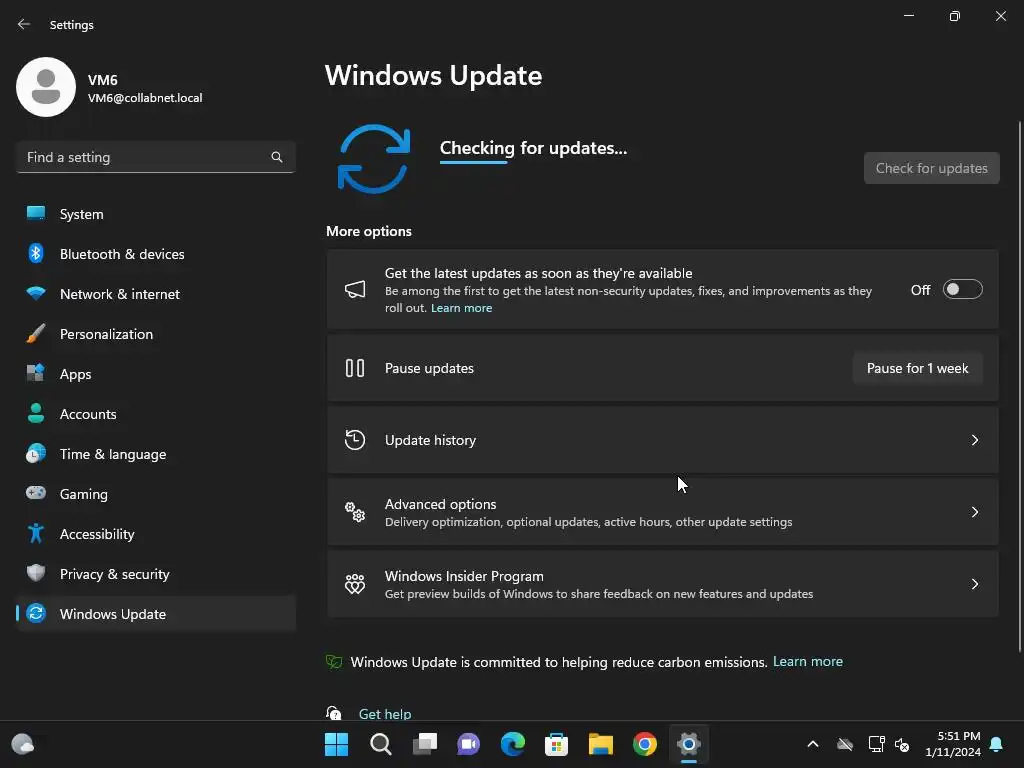This screenshot has height=768, width=1024.
Task: Click the notification bell in system tray
Action: pyautogui.click(x=997, y=744)
